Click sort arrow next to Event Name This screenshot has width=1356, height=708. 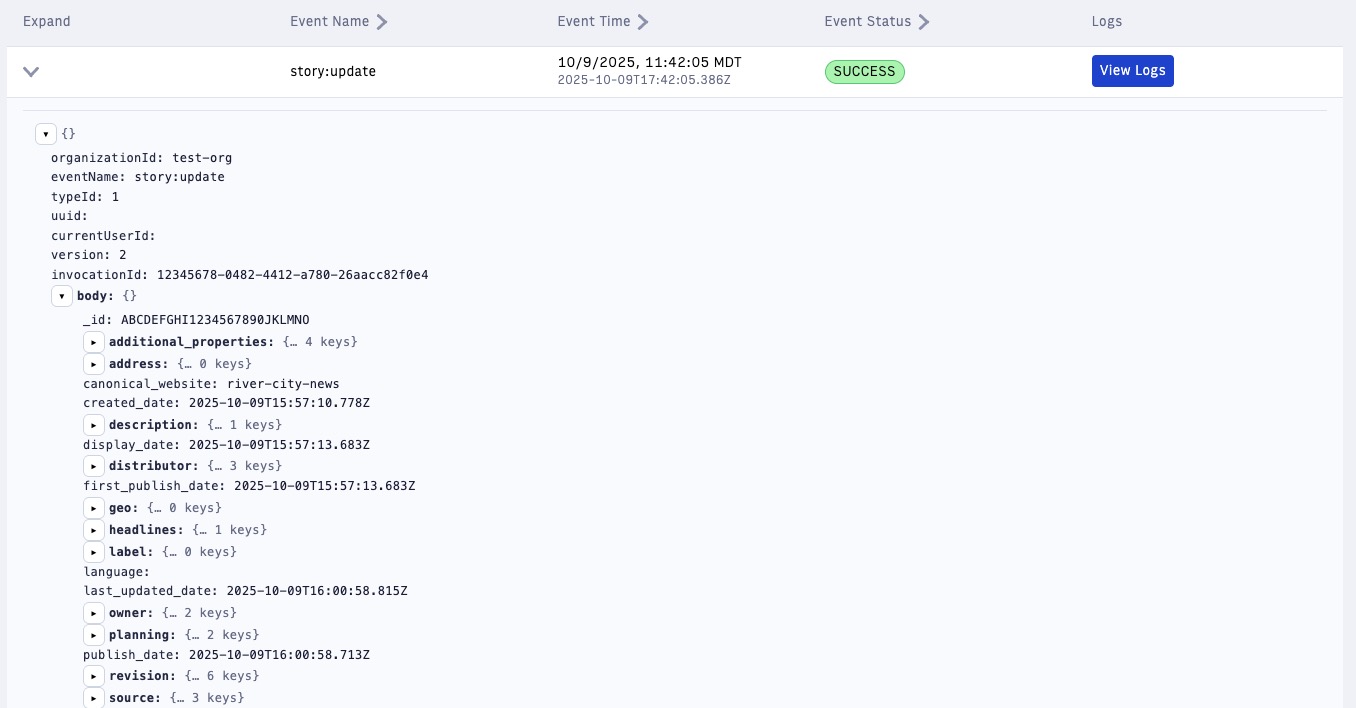383,22
